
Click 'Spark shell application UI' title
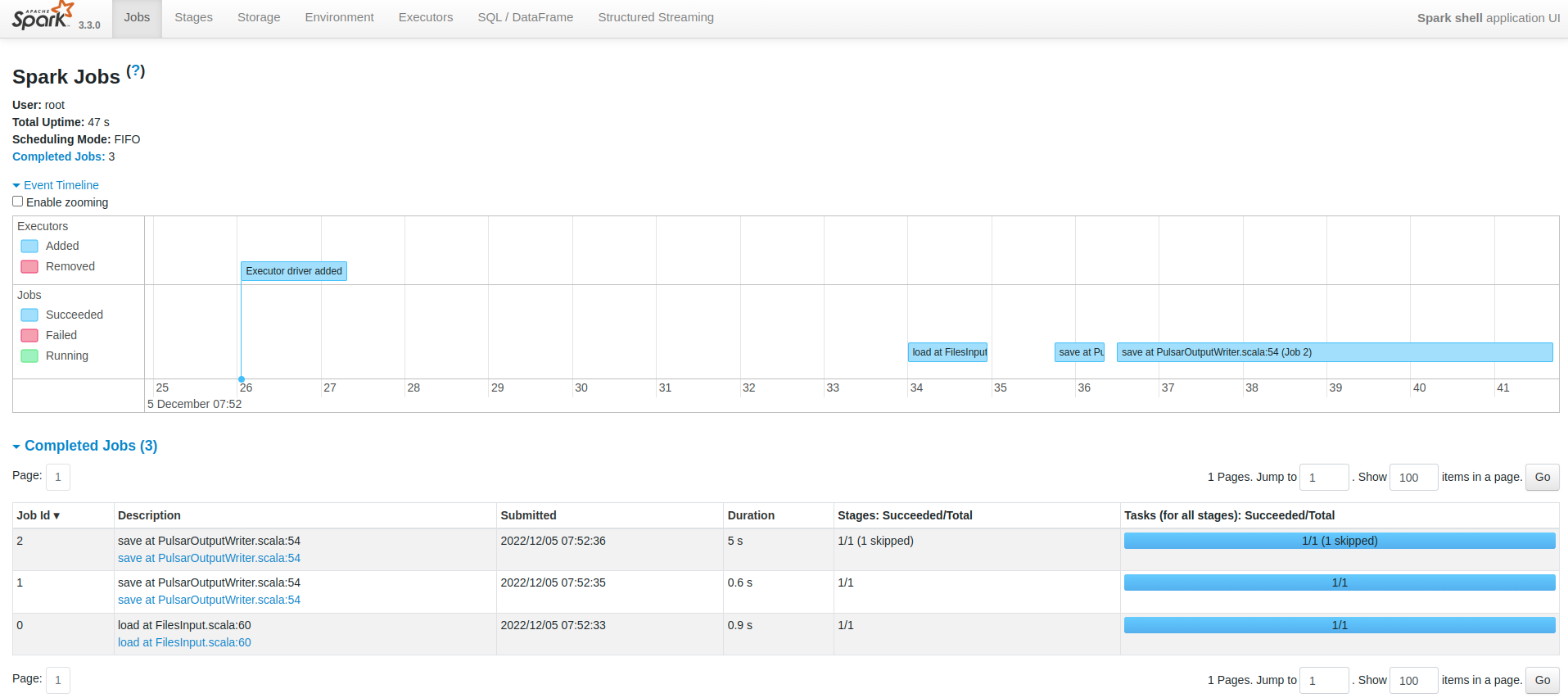point(1488,18)
